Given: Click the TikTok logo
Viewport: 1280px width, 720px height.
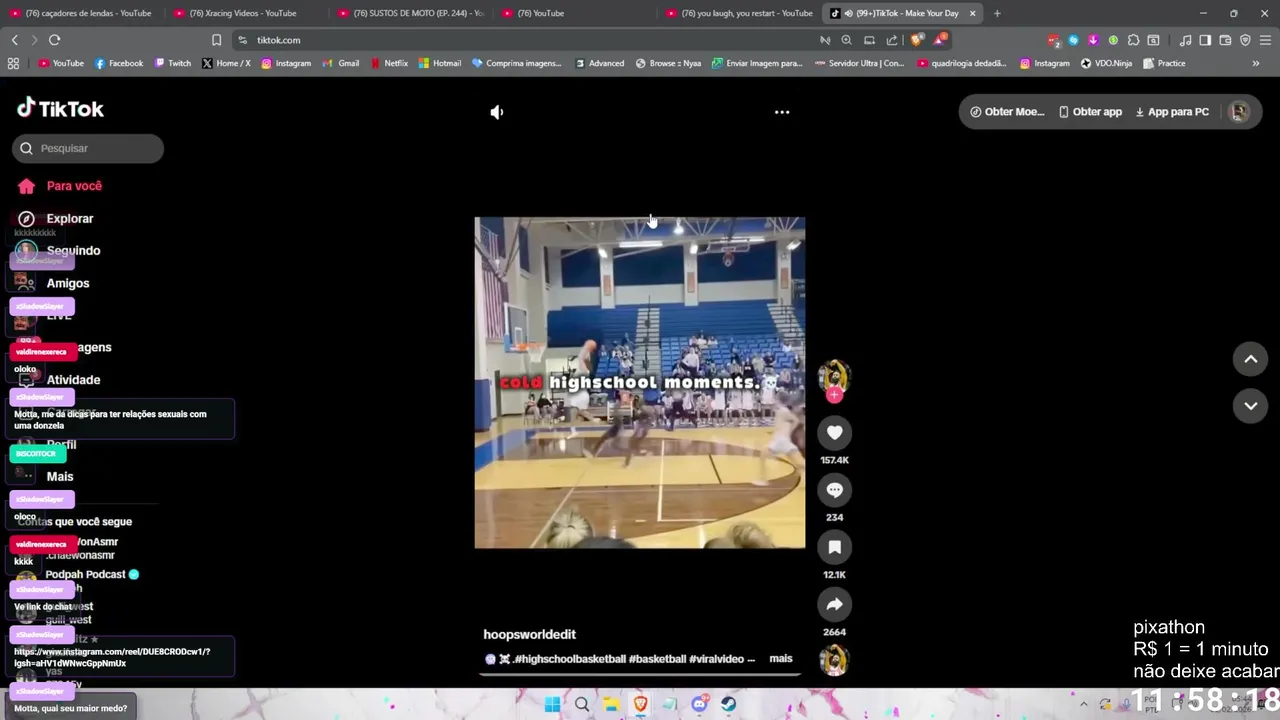Looking at the screenshot, I should (61, 108).
